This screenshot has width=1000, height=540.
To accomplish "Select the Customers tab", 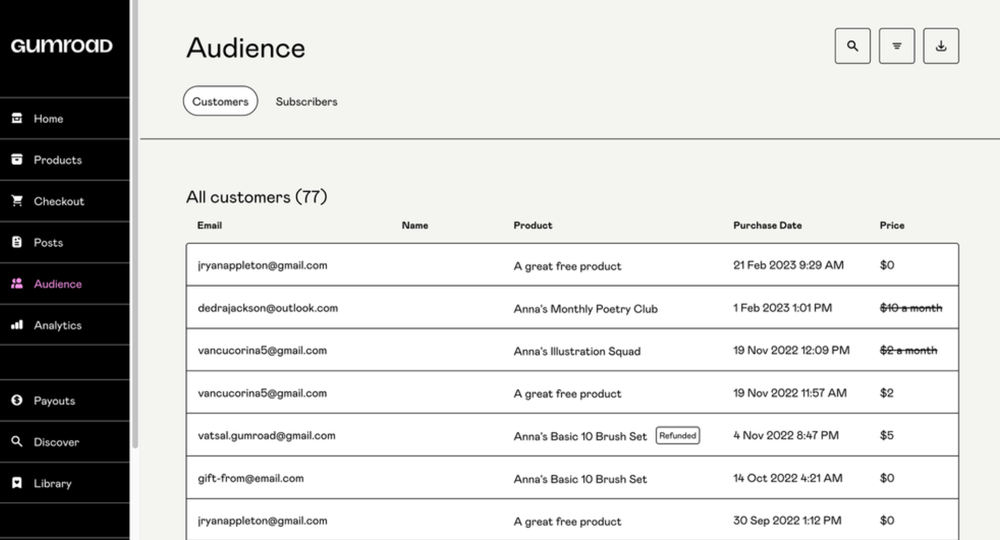I will [x=221, y=101].
